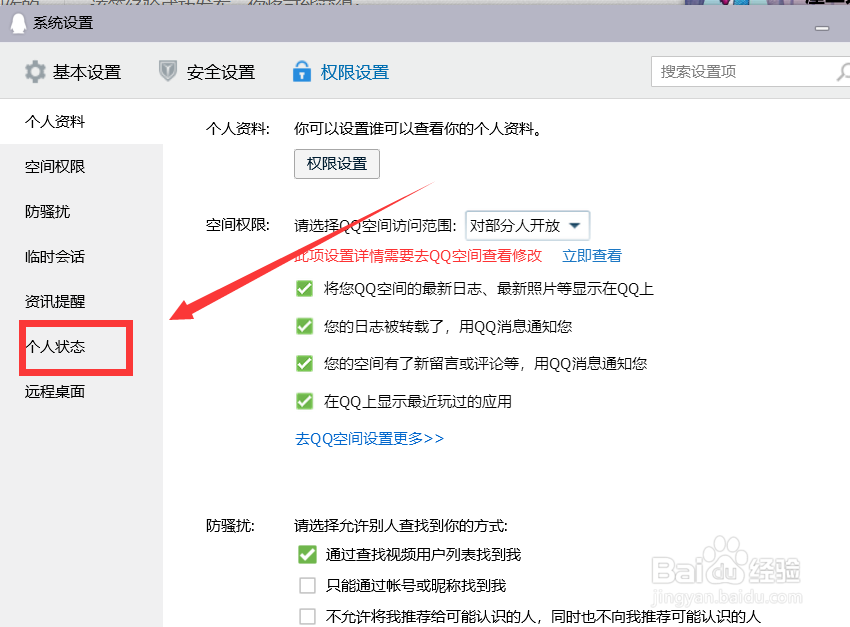Uncheck 将您QQ空间的最新日志、最新照片等显示在QQ上
The image size is (850, 627).
click(x=305, y=288)
